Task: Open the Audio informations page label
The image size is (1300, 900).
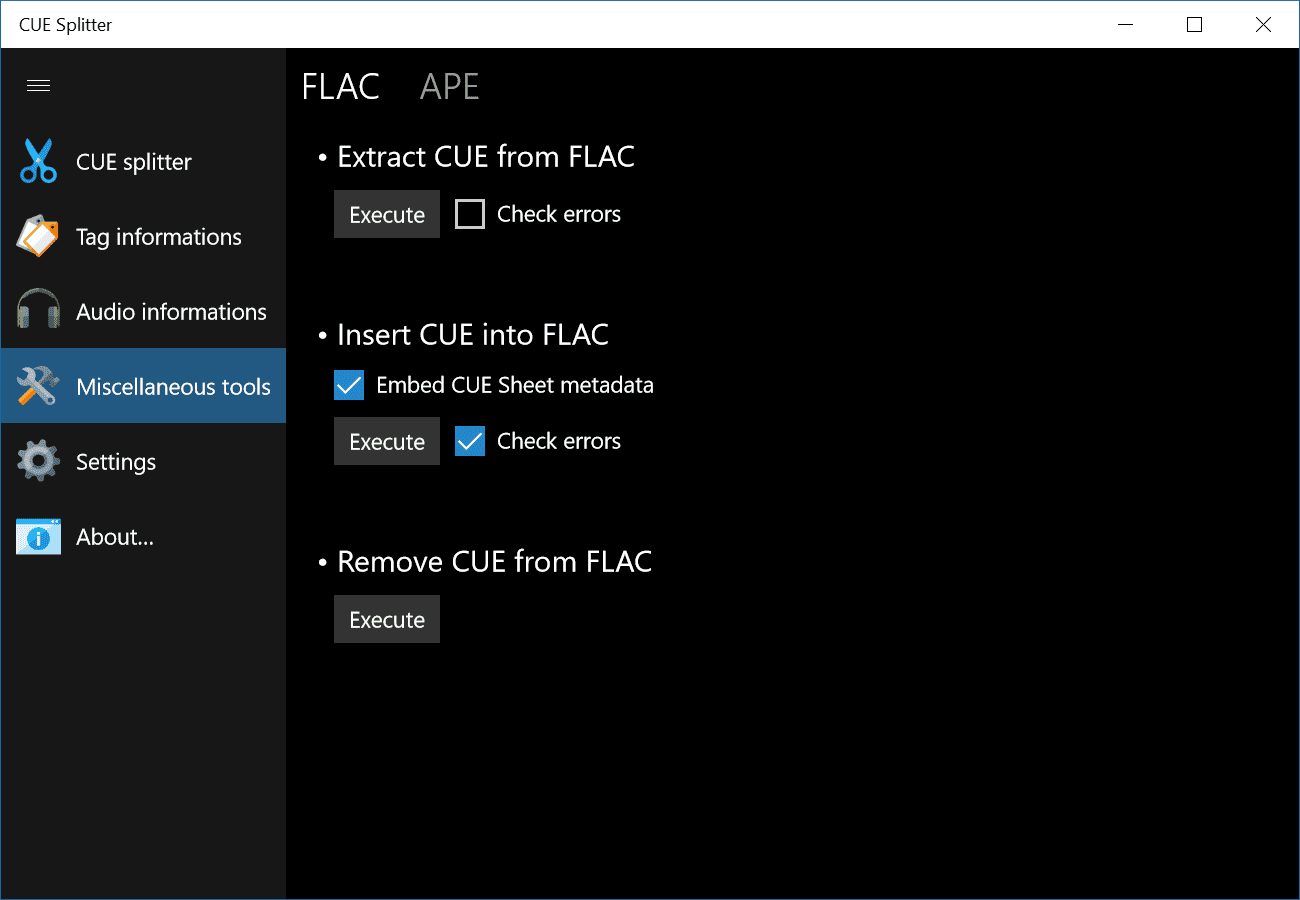Action: [171, 312]
